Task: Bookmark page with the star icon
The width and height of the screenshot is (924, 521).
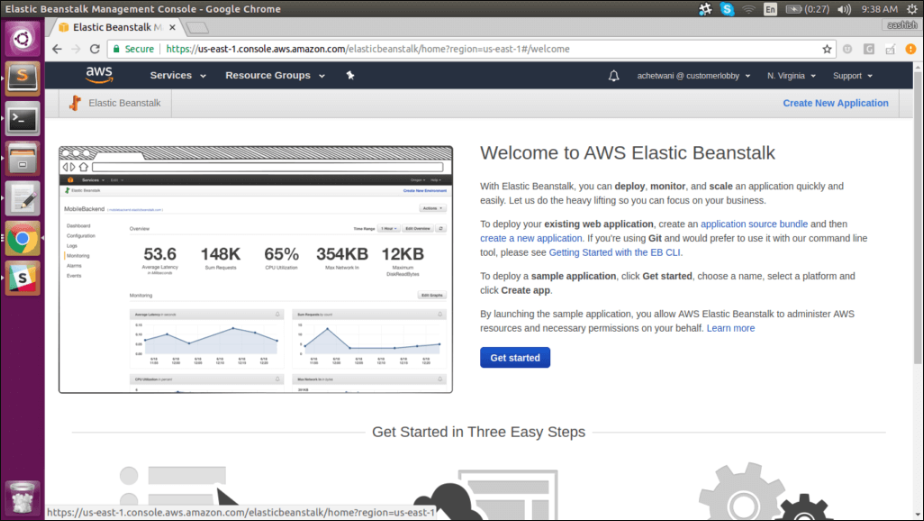Action: coord(827,49)
